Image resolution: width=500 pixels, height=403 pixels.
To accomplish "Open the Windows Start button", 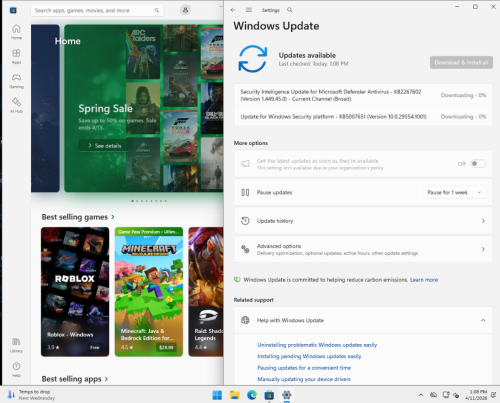I will (217, 395).
